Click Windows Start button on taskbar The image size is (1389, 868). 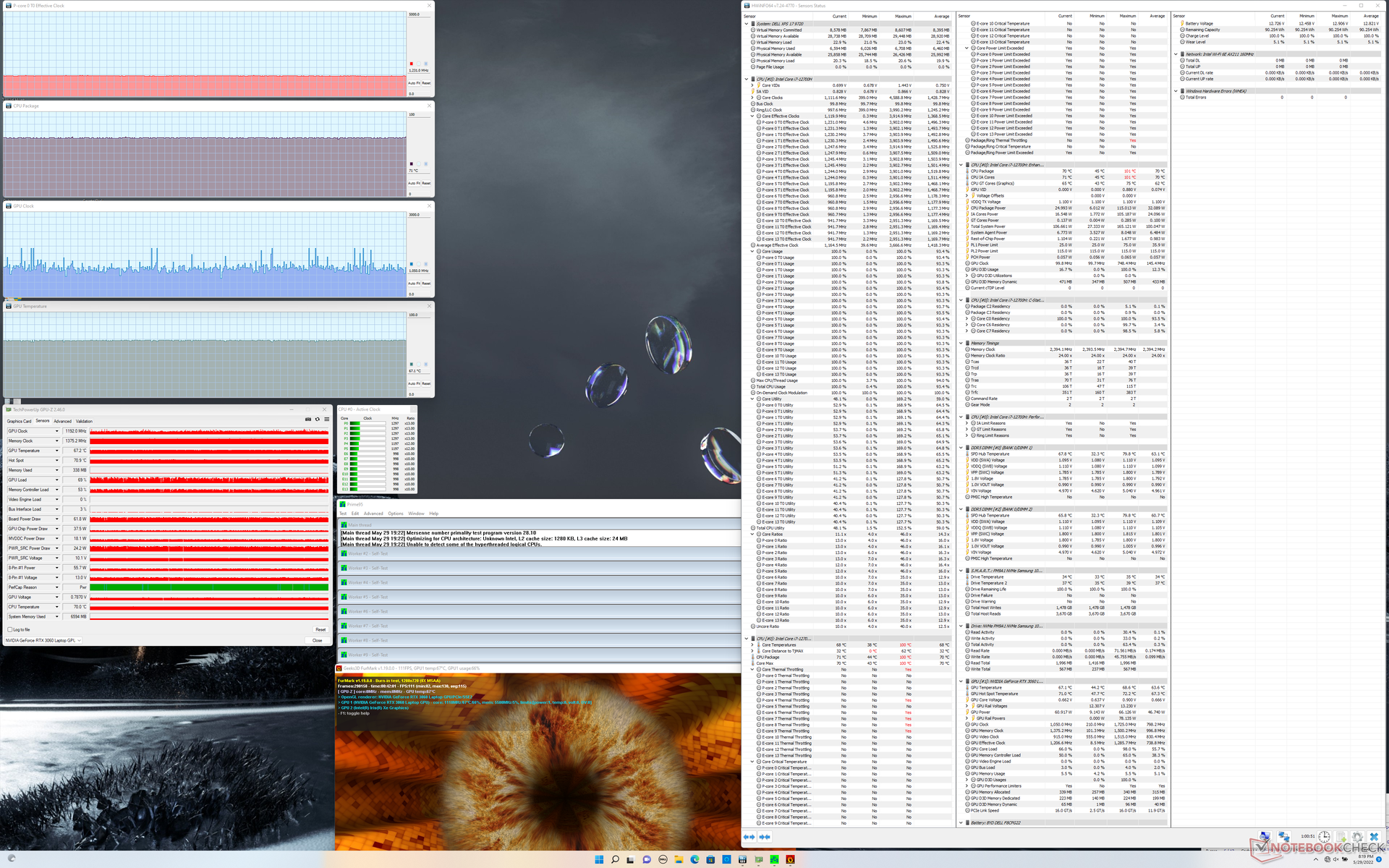point(599,859)
